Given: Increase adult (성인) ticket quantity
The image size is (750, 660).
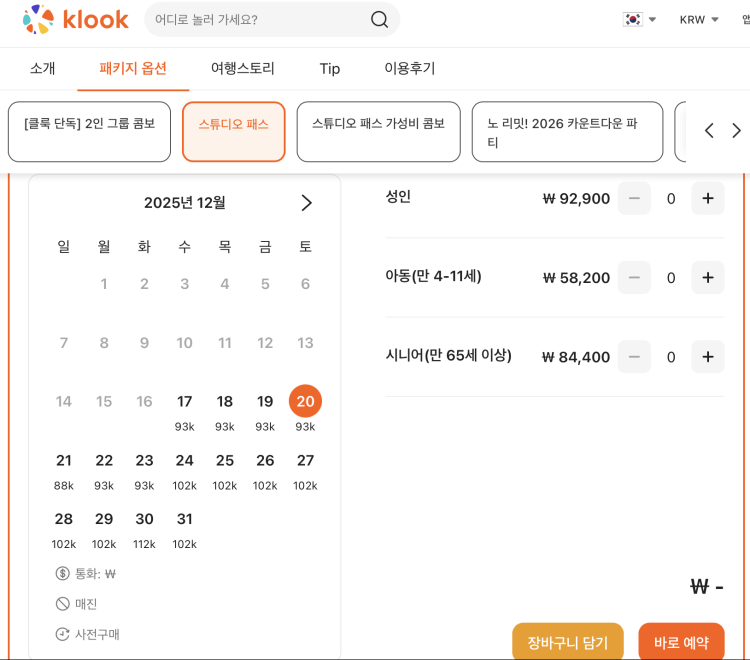Looking at the screenshot, I should [x=707, y=198].
